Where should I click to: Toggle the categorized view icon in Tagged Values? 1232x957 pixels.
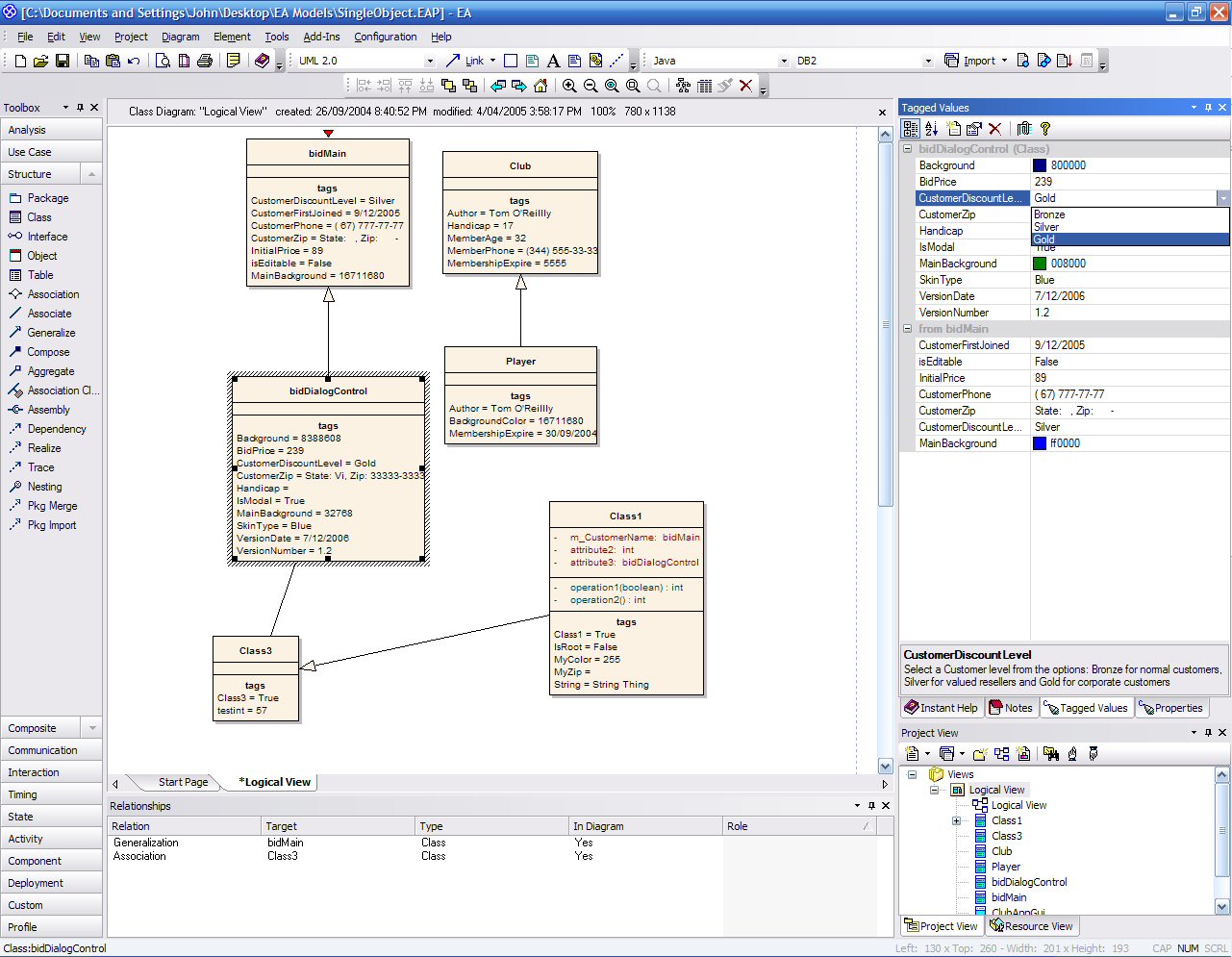(911, 128)
